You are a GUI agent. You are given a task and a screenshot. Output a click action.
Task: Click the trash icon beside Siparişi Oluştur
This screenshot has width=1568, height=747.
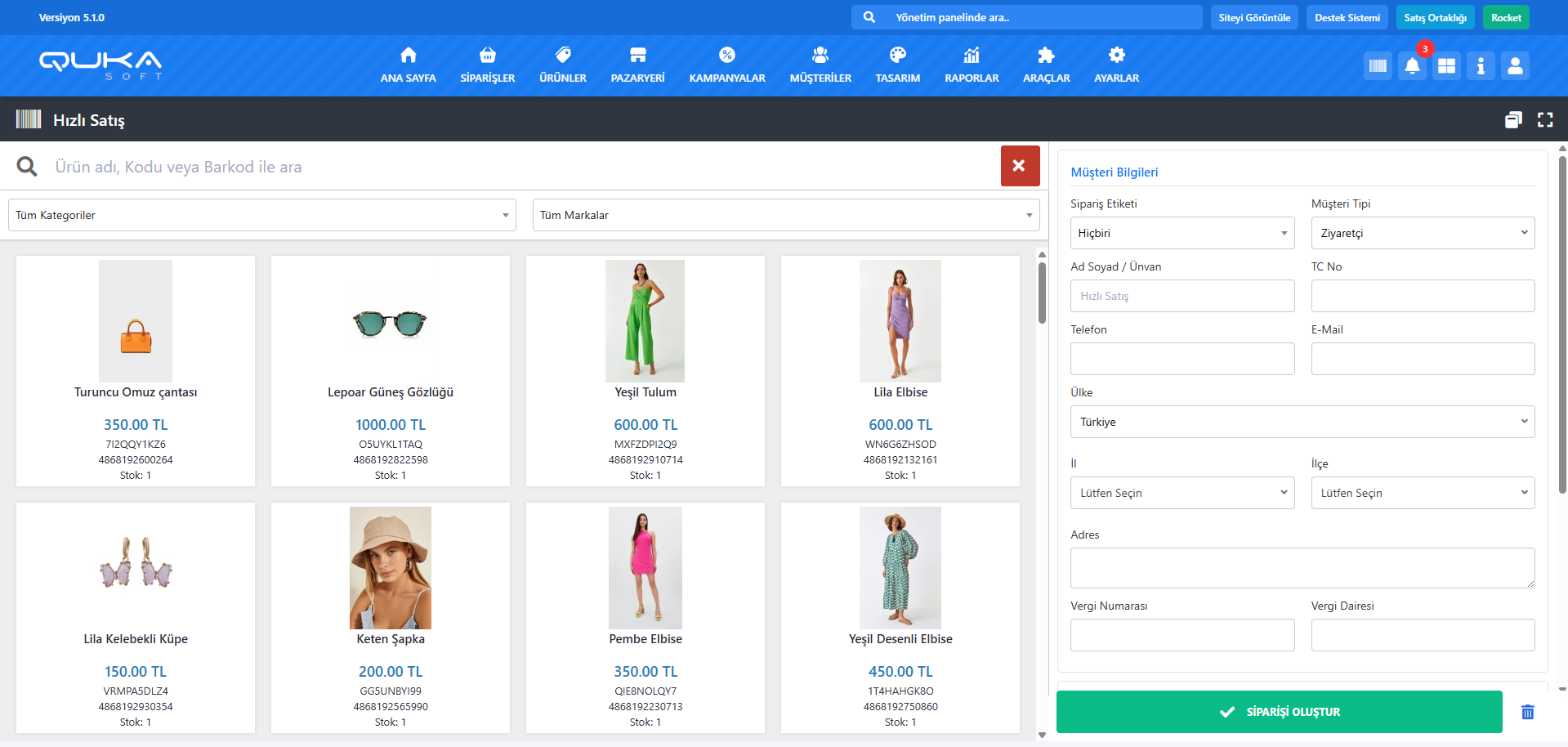point(1527,712)
